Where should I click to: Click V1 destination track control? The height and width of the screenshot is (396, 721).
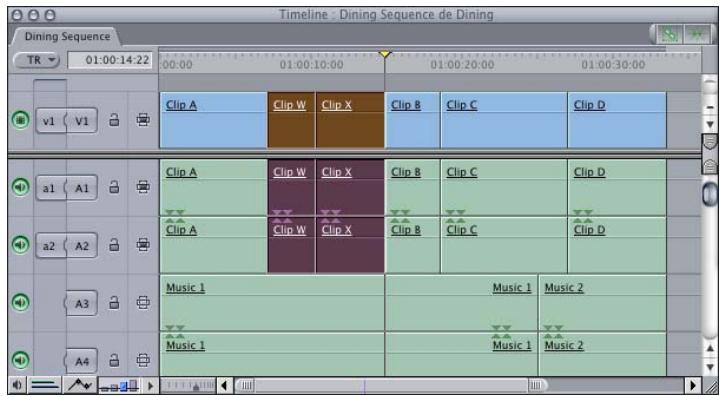click(x=82, y=121)
